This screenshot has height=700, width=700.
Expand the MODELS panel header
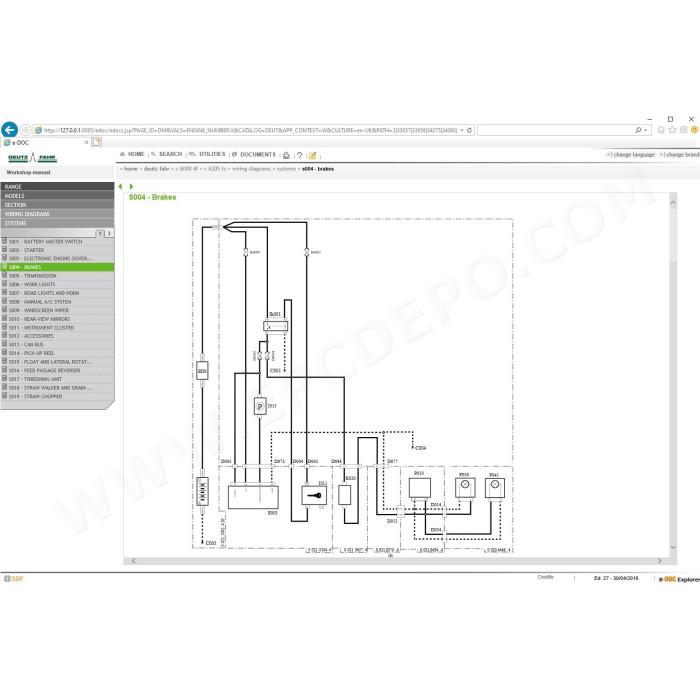57,196
